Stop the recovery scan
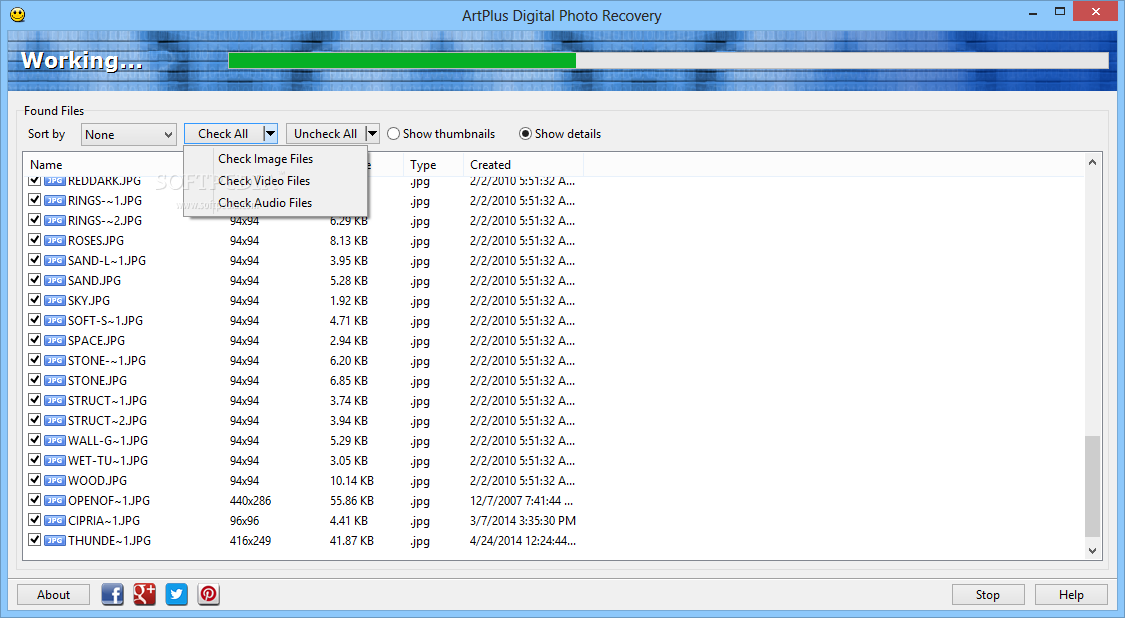Viewport: 1125px width, 618px height. tap(987, 594)
